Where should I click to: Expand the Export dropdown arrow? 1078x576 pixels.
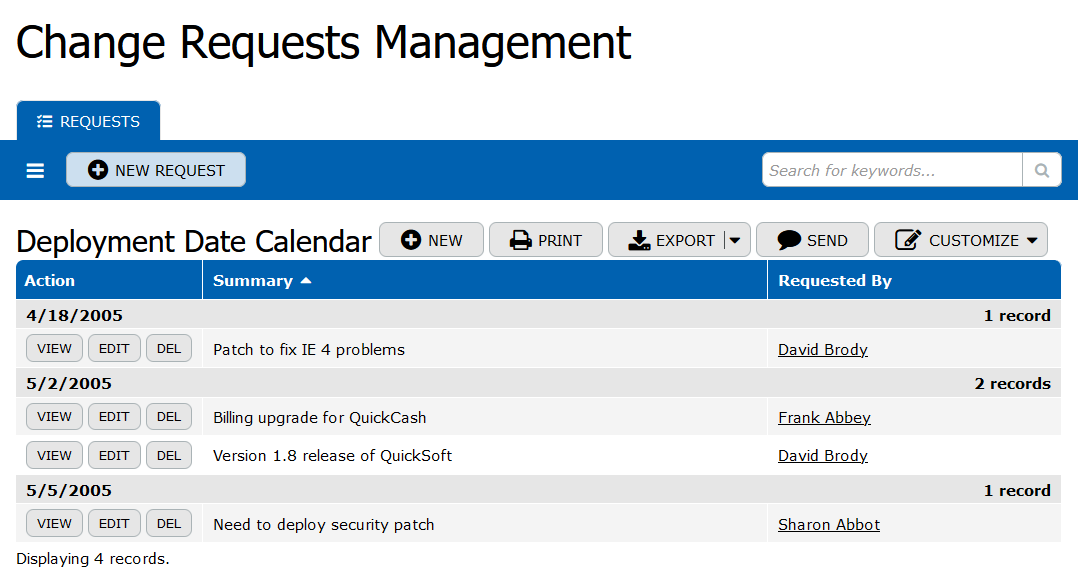pos(735,240)
